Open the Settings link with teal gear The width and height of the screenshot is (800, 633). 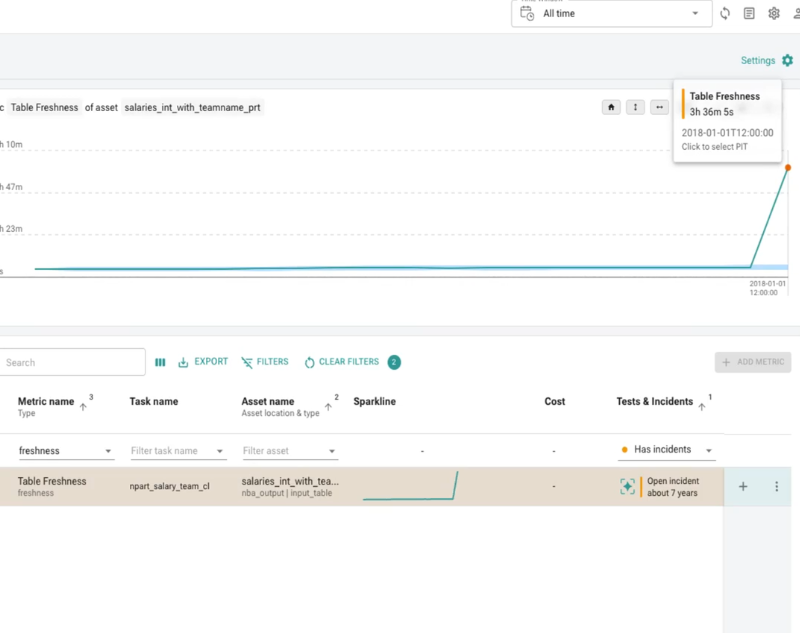click(767, 60)
